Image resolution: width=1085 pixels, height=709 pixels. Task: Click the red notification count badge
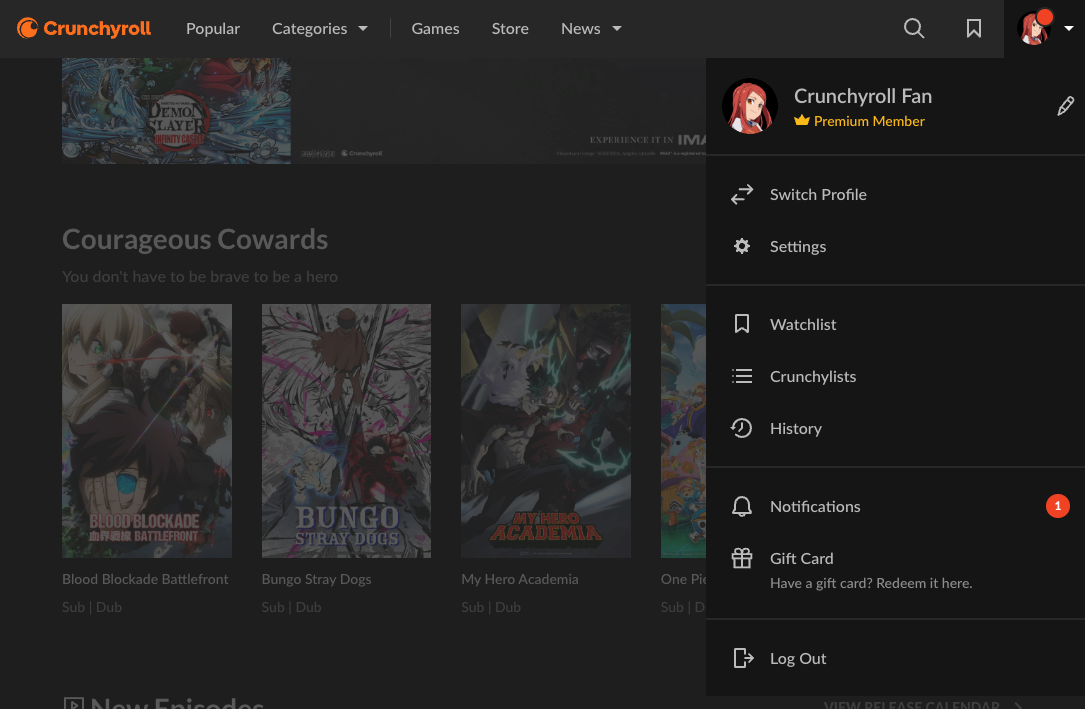point(1057,506)
